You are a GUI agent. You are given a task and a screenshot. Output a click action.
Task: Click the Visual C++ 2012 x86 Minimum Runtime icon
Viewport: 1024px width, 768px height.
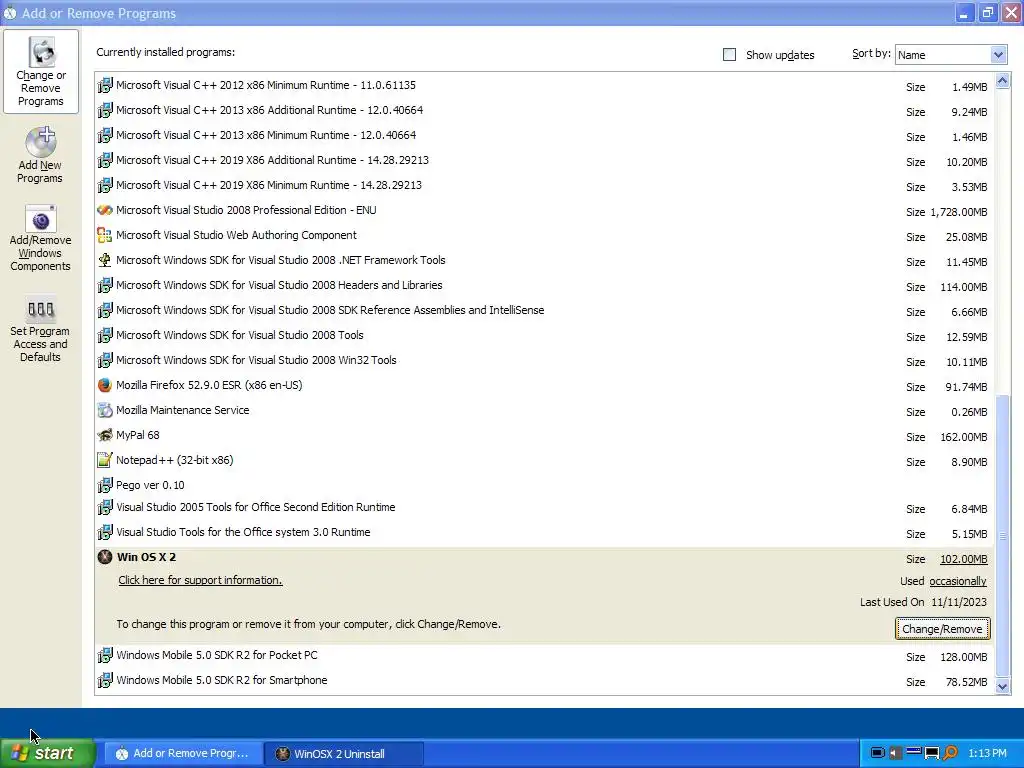(x=104, y=85)
